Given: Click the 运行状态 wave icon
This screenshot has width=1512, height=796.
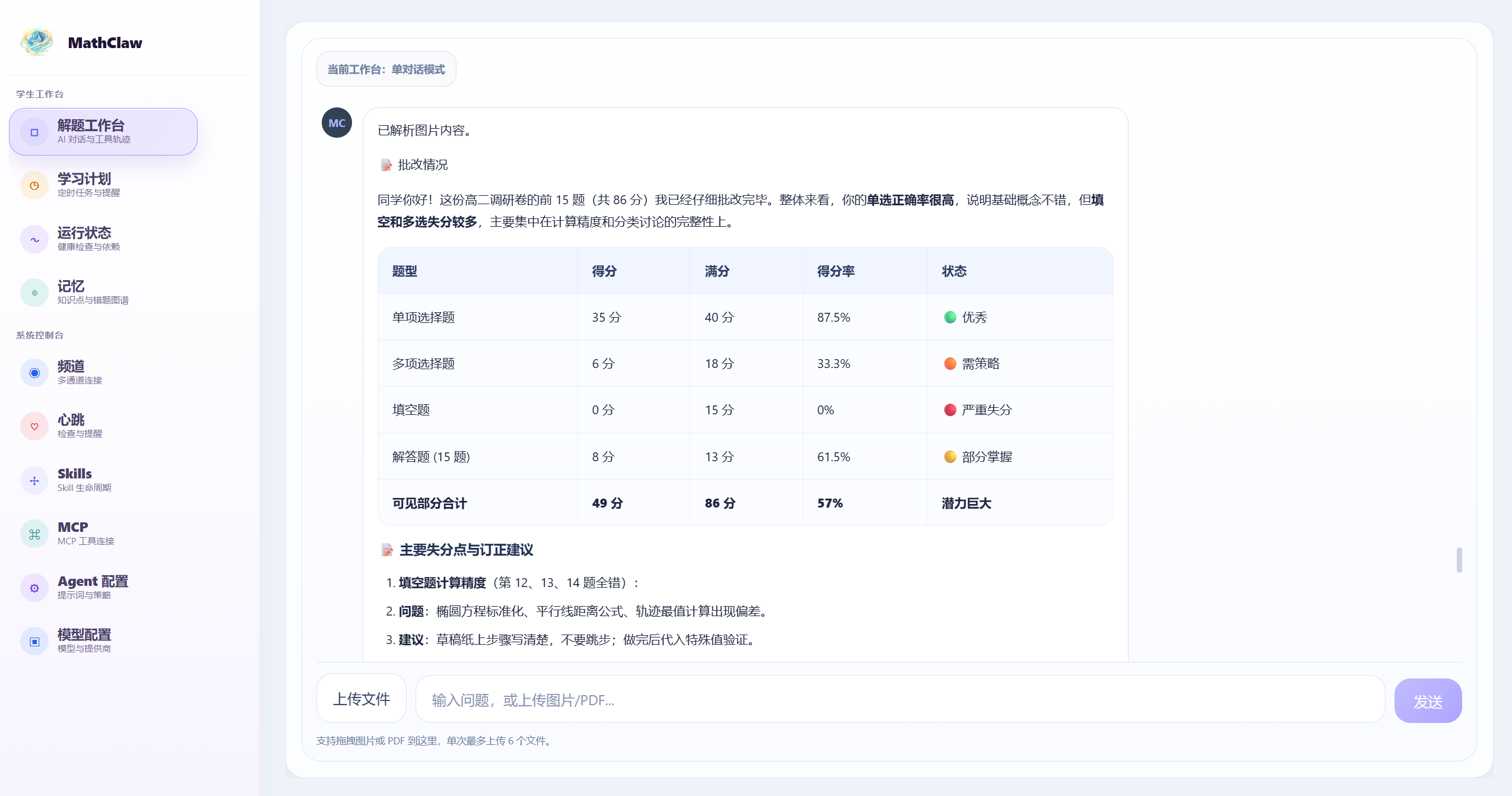Looking at the screenshot, I should (x=34, y=240).
